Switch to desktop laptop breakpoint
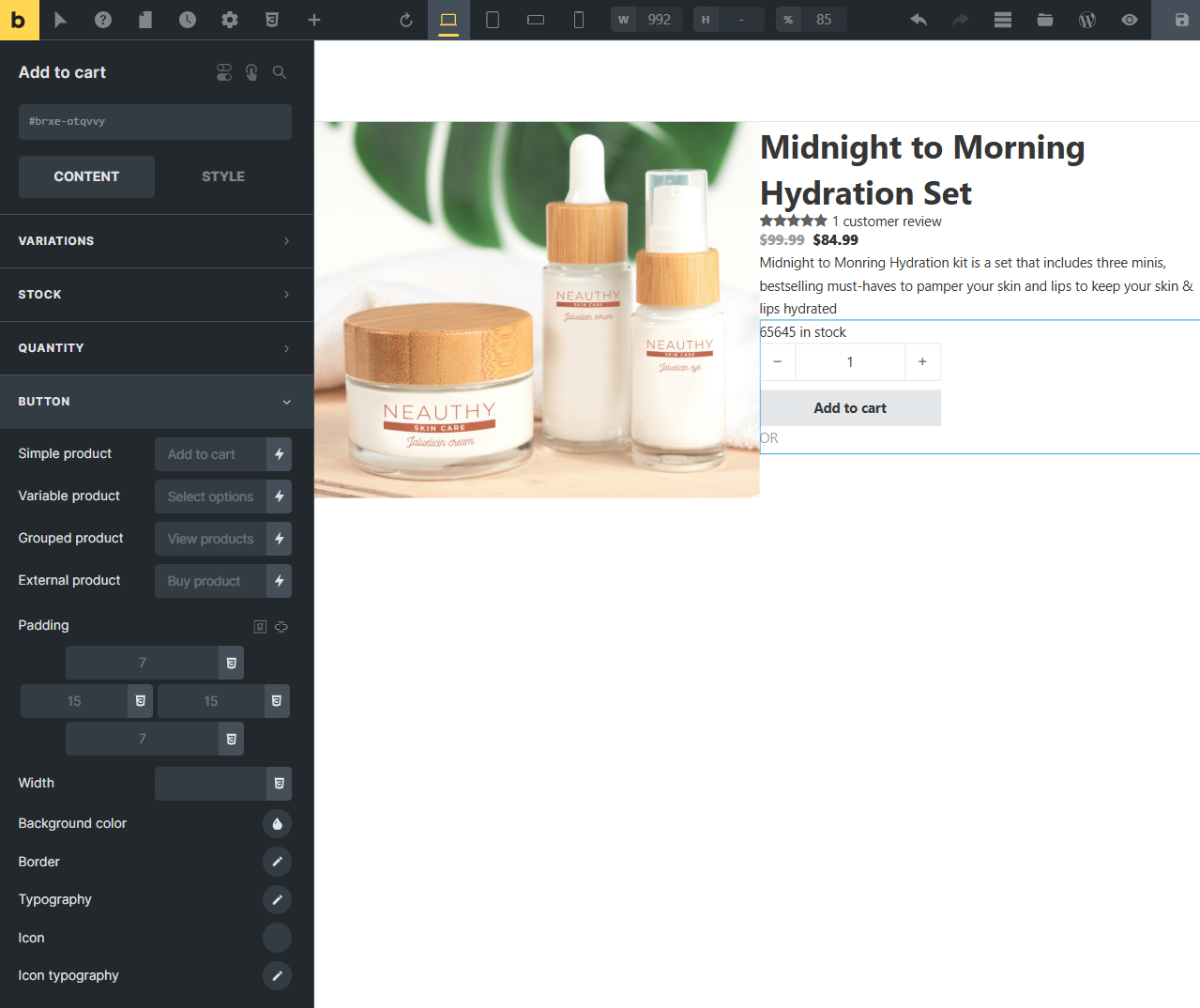Screen dimensions: 1200x1008 pos(448,20)
